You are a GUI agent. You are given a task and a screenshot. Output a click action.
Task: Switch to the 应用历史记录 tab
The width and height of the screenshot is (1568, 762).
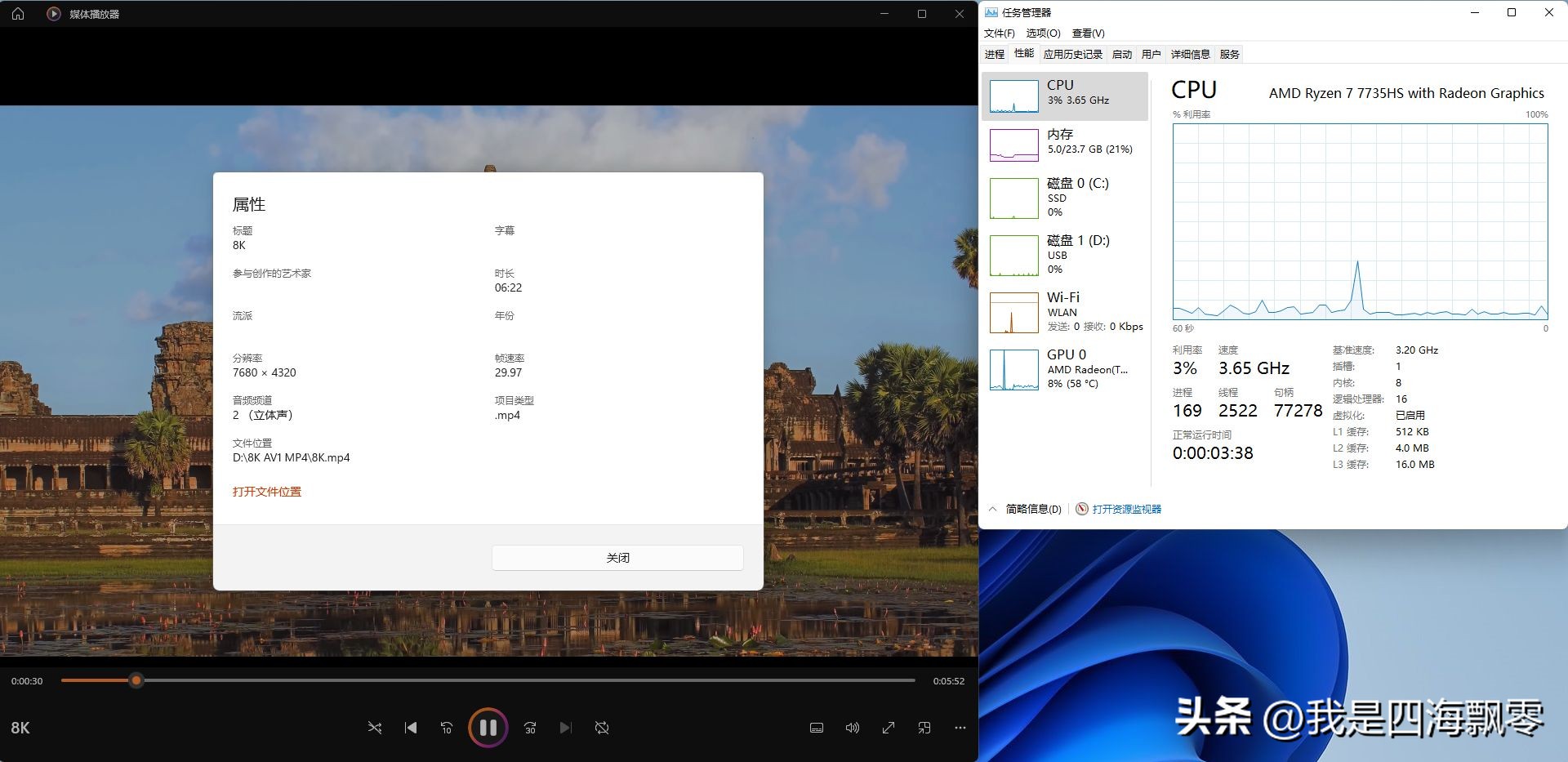point(1072,54)
